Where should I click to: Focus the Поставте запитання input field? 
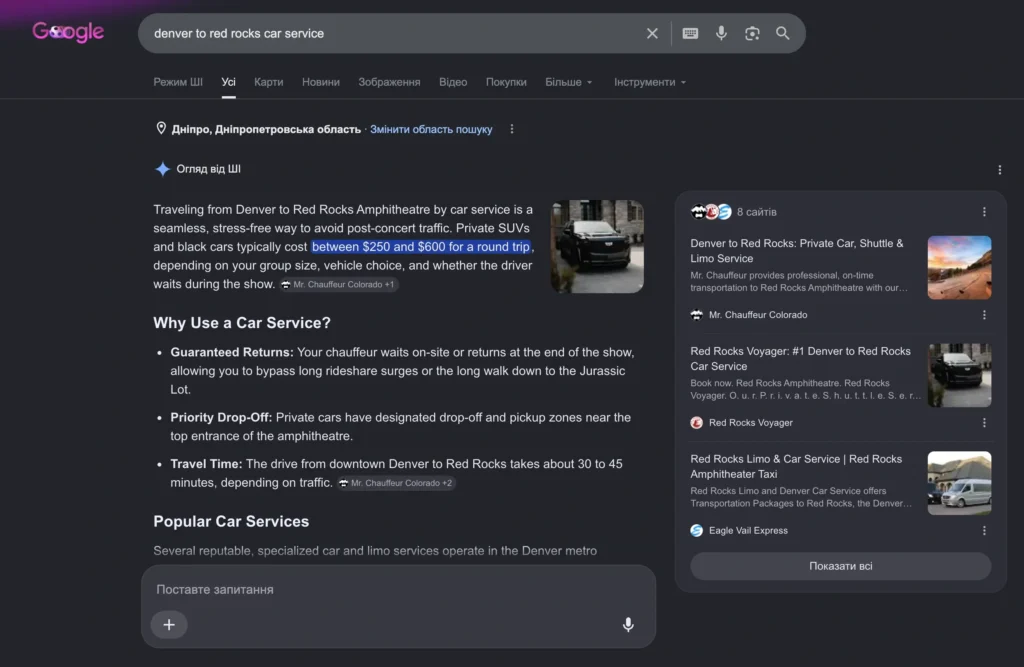click(398, 589)
